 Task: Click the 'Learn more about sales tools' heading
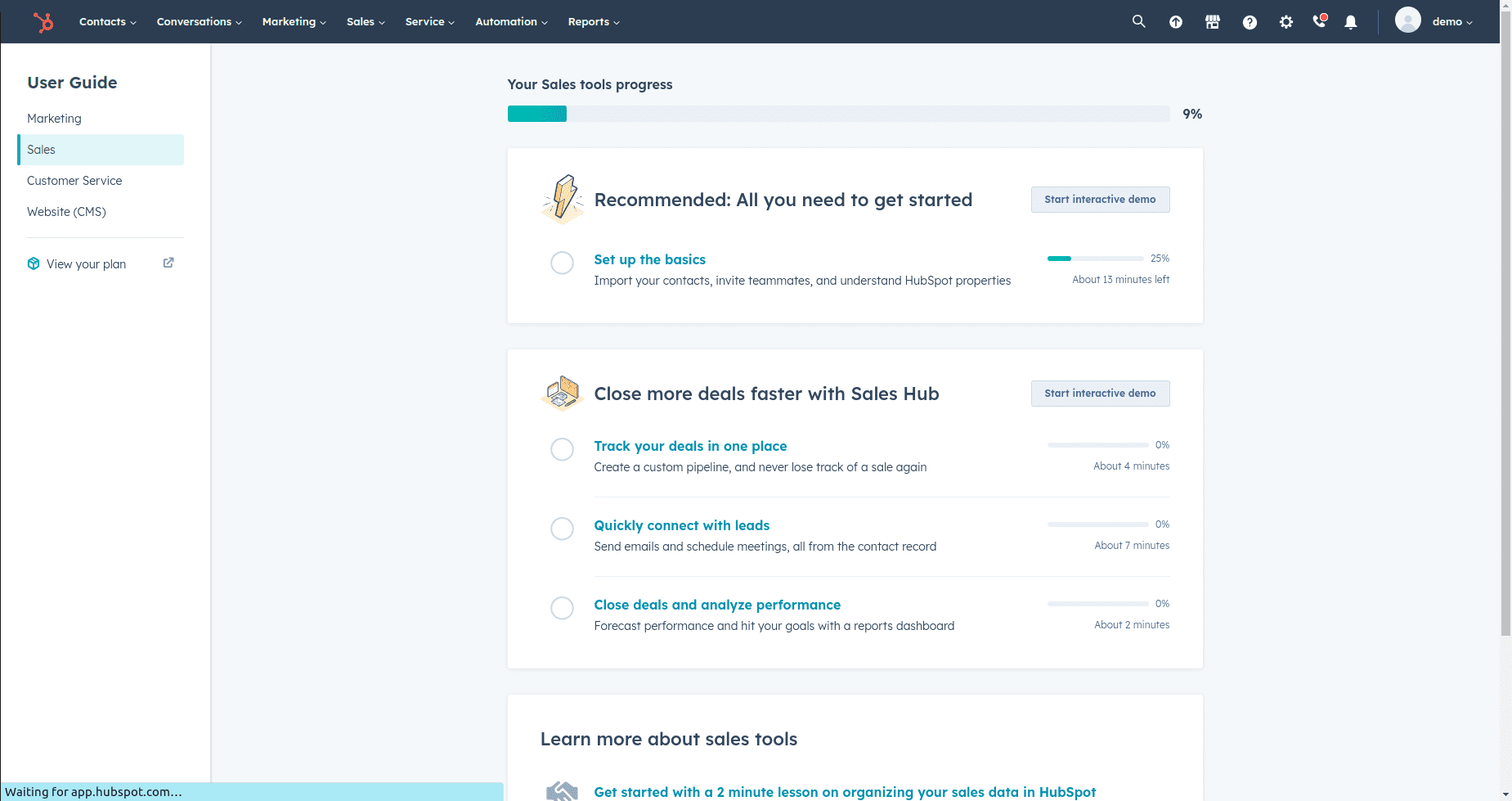coord(669,739)
